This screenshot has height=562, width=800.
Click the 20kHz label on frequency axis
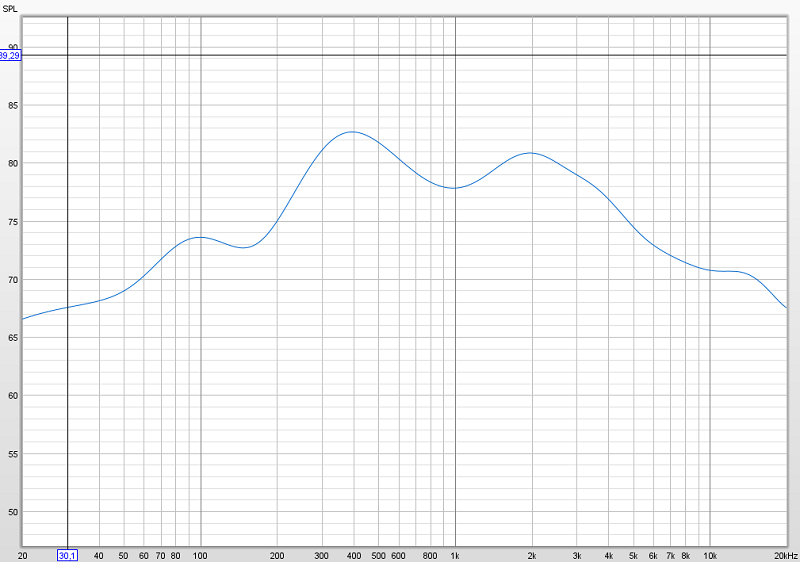(786, 556)
